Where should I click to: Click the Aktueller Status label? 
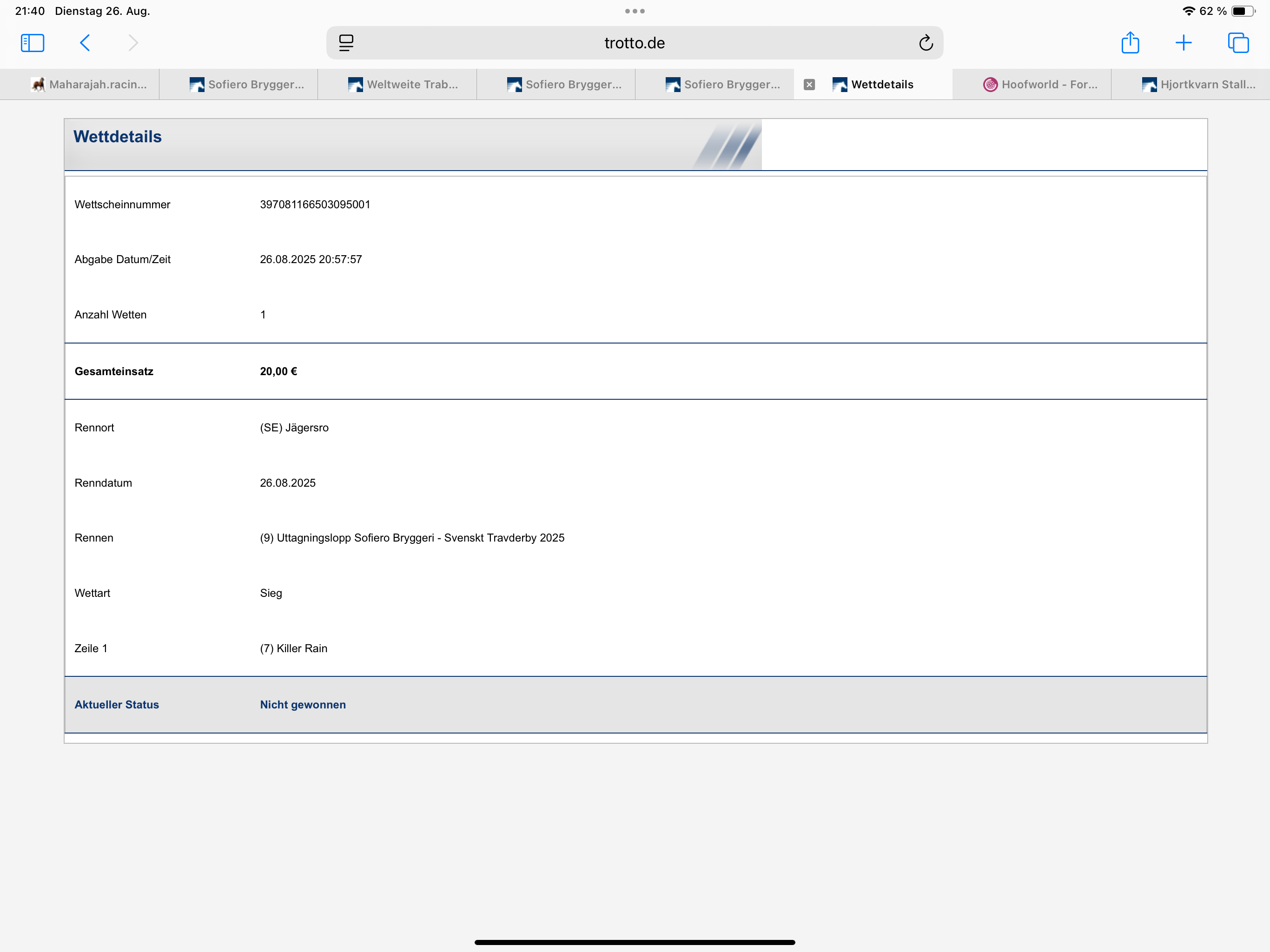(117, 705)
